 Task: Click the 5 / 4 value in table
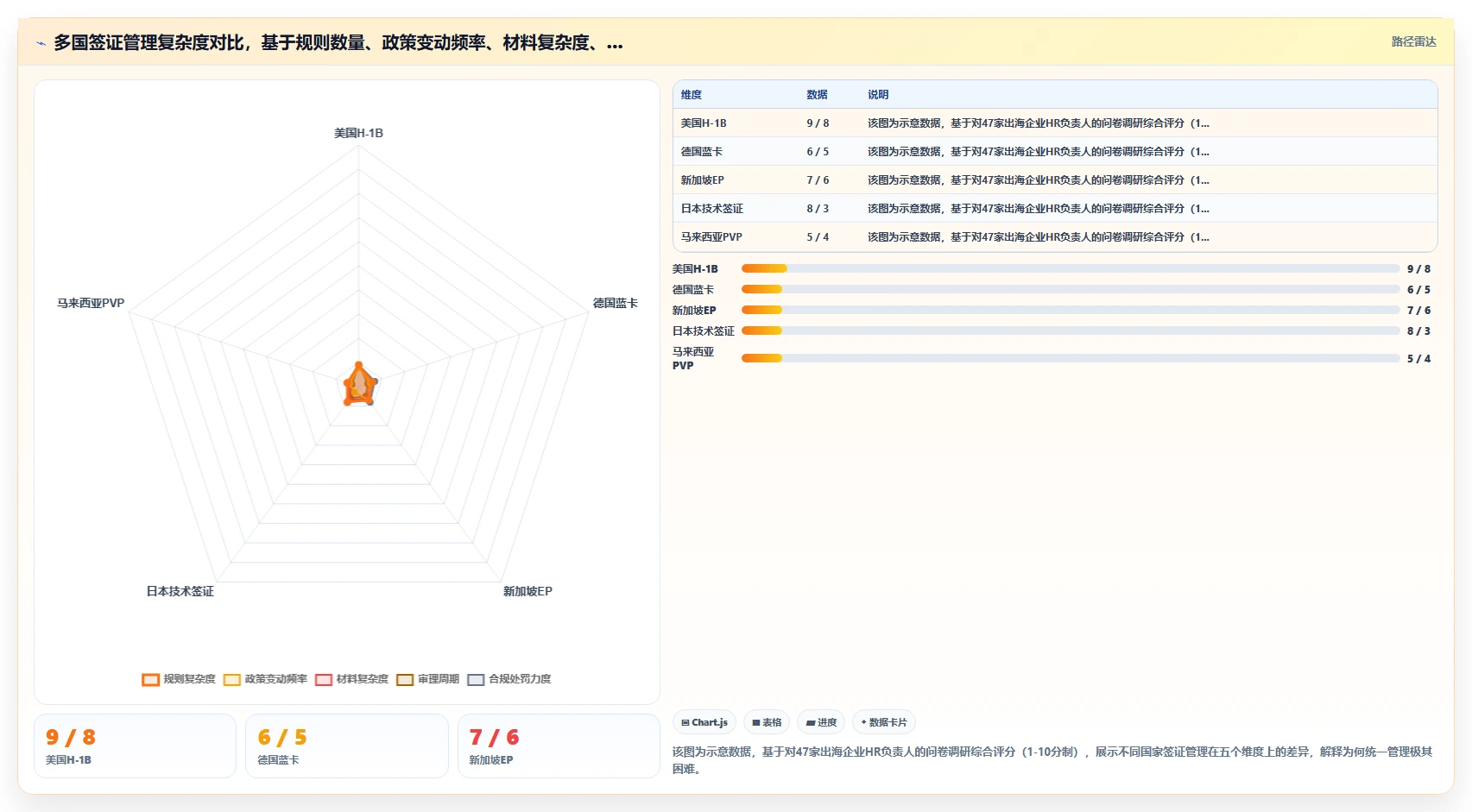pyautogui.click(x=818, y=237)
